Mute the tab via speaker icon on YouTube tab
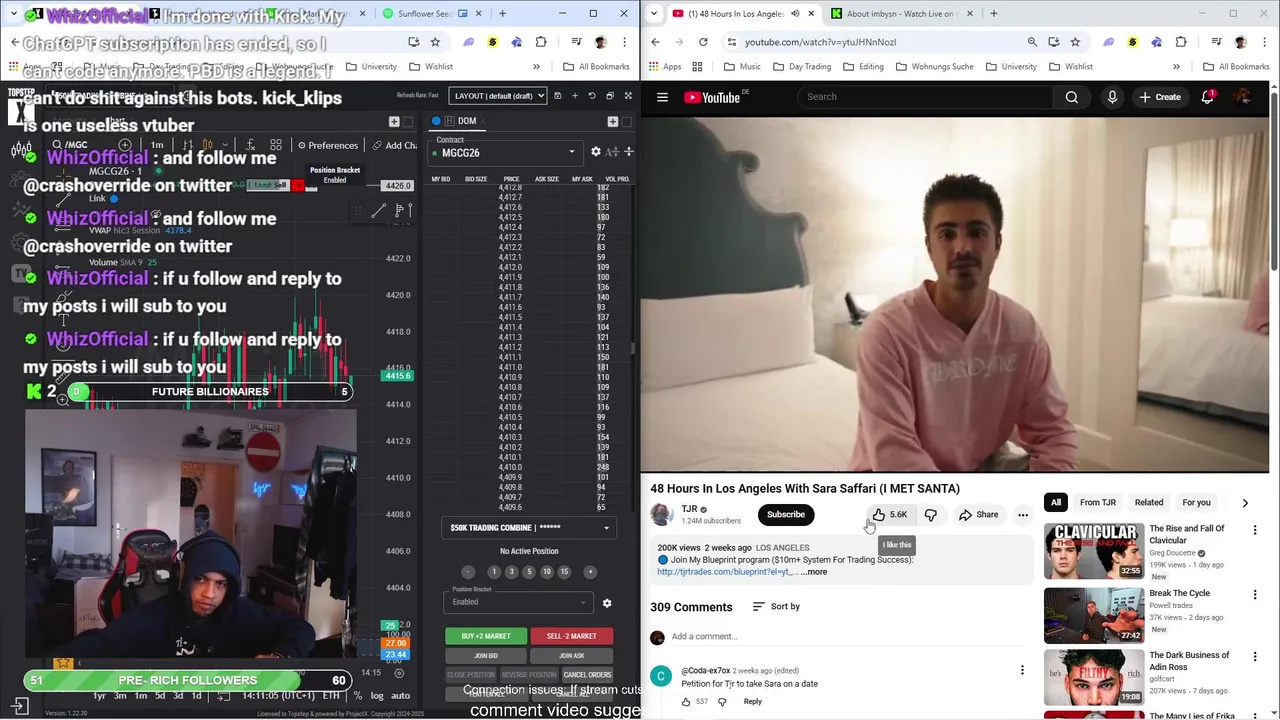Viewport: 1280px width, 720px height. (795, 14)
